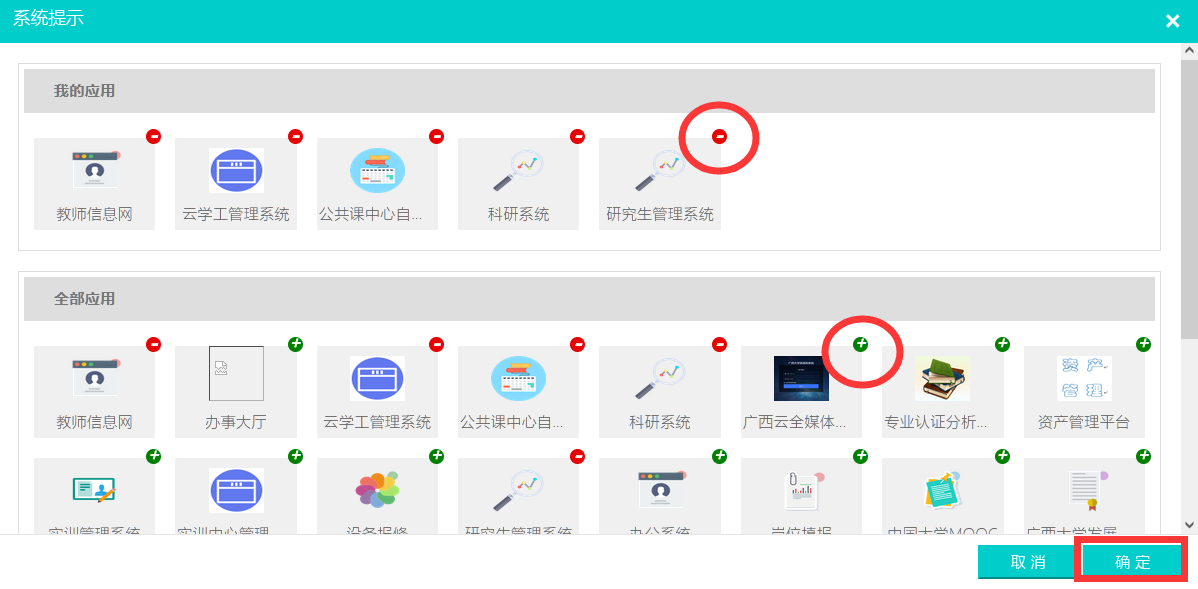Close the 系统提示 dialog with X
The height and width of the screenshot is (589, 1198).
(1172, 21)
